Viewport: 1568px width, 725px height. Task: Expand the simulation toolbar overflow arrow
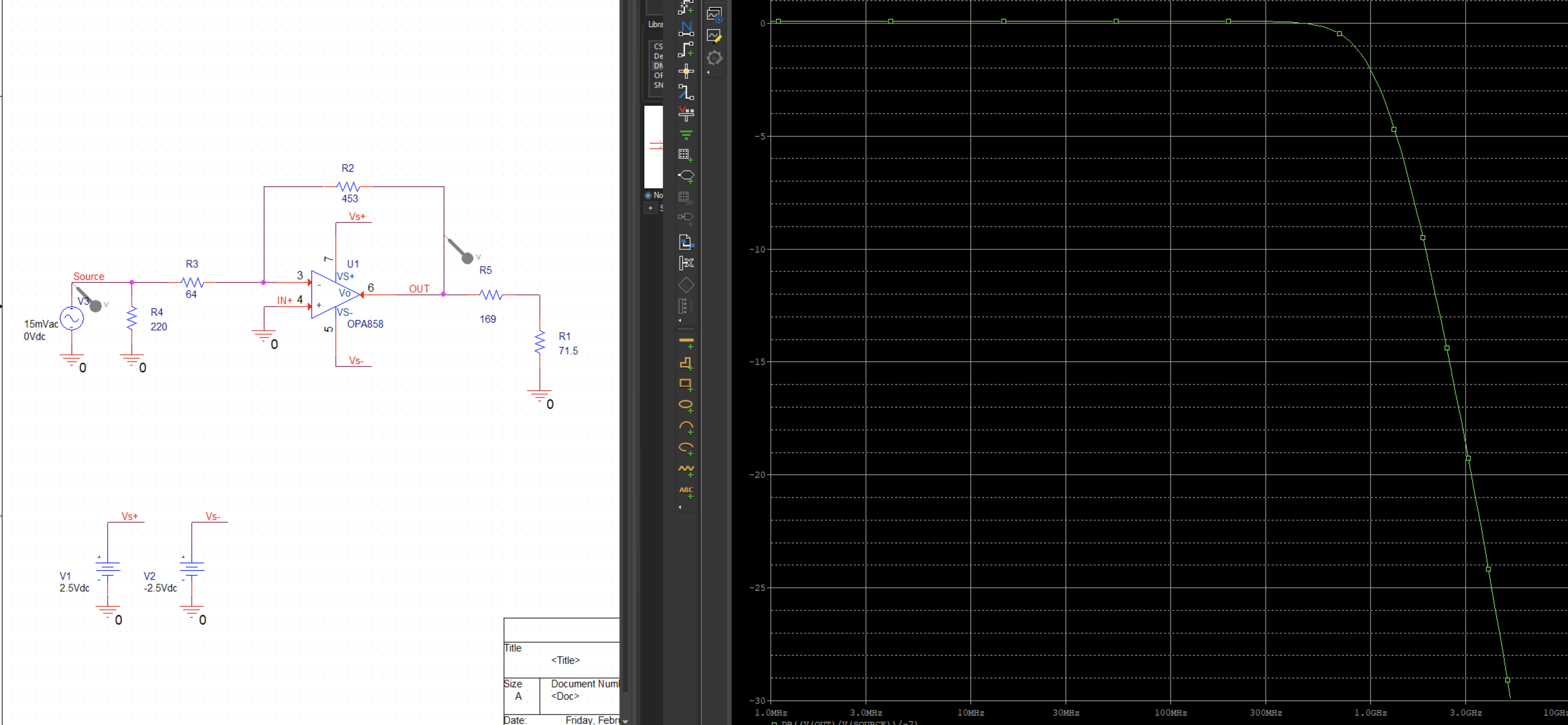[708, 73]
